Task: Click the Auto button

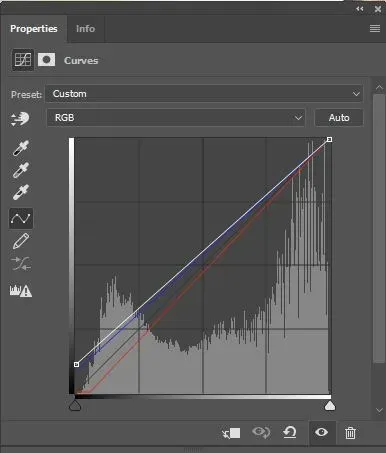Action: [x=339, y=117]
